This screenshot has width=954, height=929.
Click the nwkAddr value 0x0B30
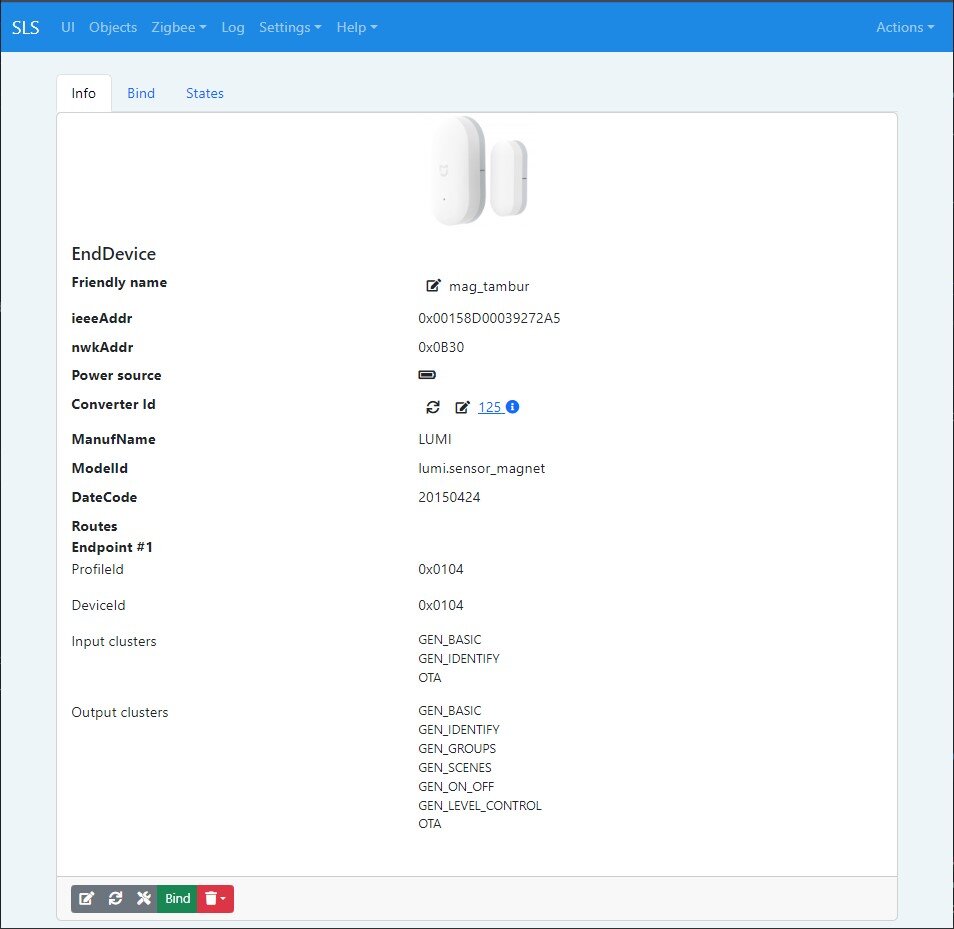pyautogui.click(x=441, y=347)
